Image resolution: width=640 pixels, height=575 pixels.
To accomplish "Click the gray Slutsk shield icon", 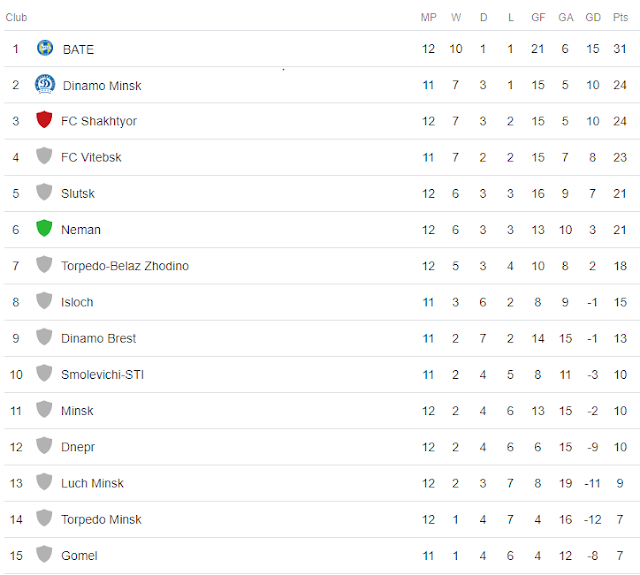I will 44,193.
